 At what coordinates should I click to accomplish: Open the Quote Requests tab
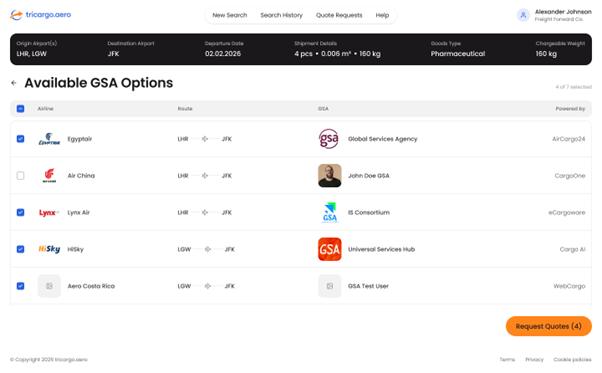339,15
